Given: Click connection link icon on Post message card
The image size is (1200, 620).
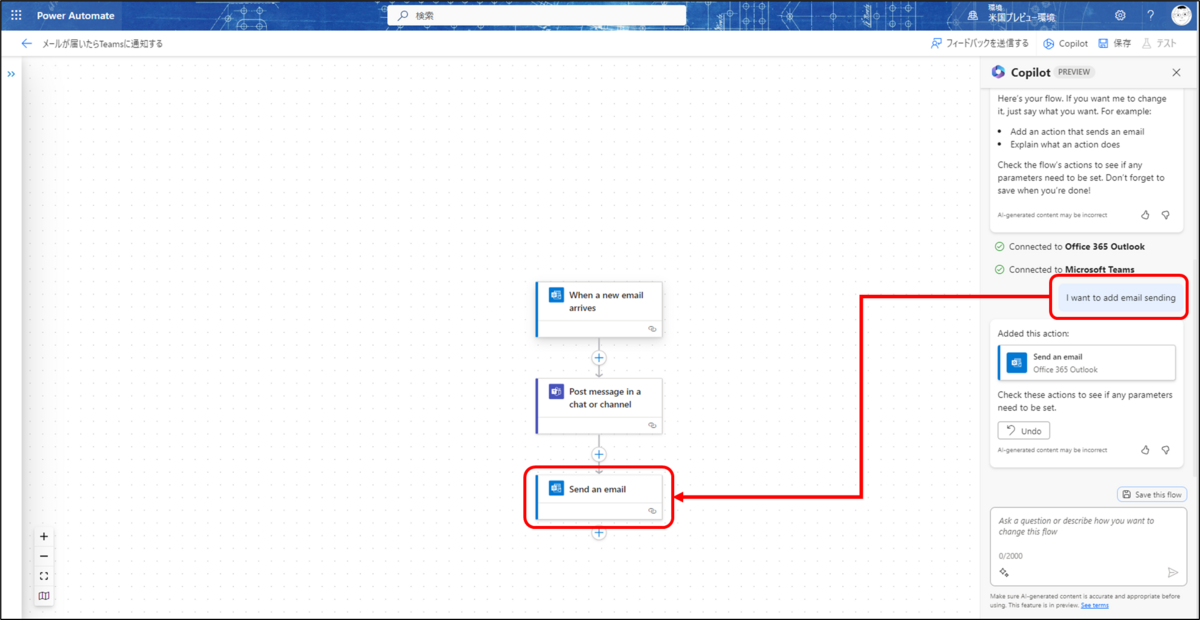Looking at the screenshot, I should pos(652,425).
